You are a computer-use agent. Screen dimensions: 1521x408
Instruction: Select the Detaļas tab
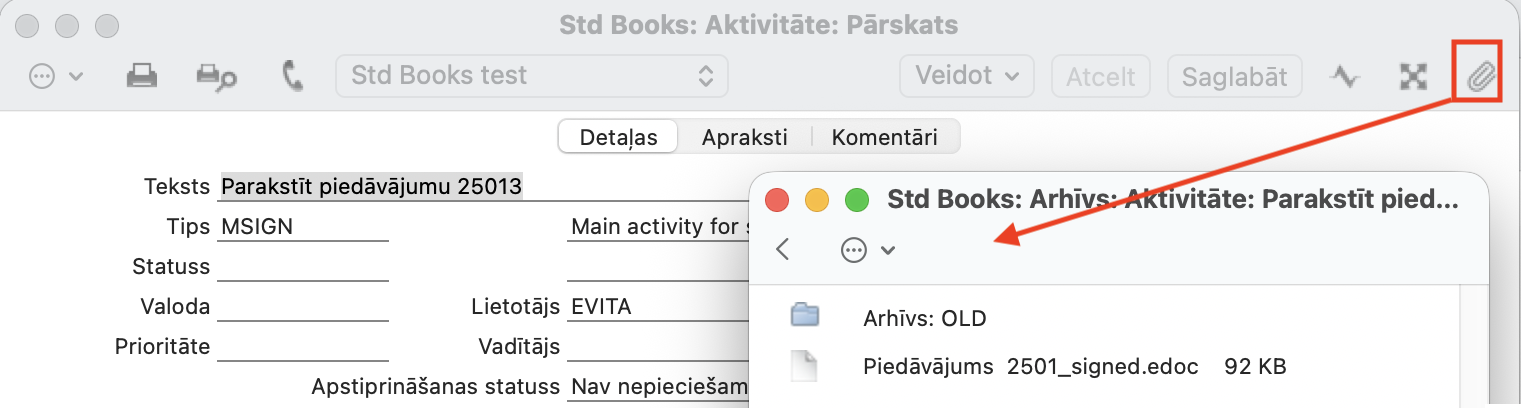click(618, 137)
